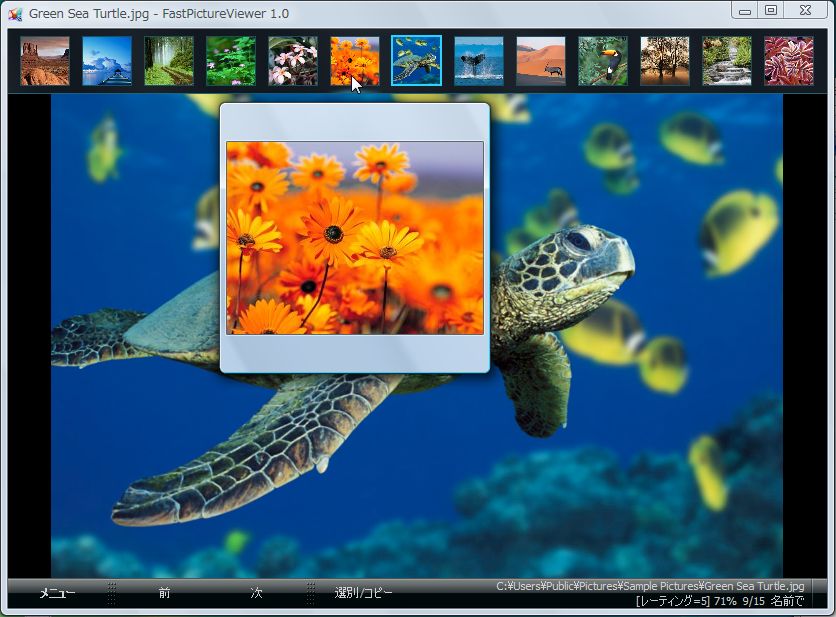Select the autumn trees thumbnail
Viewport: 836px width, 617px height.
664,61
